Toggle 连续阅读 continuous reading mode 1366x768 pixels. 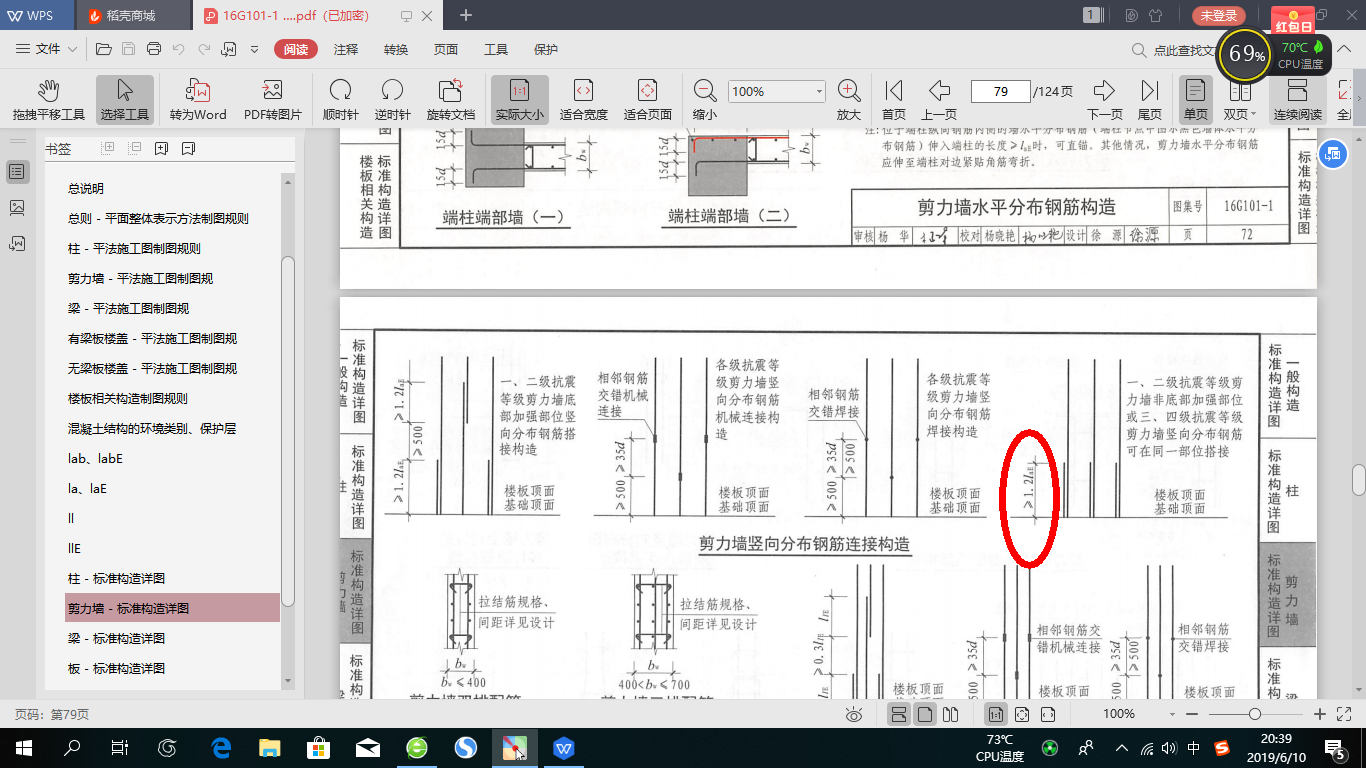[1297, 100]
